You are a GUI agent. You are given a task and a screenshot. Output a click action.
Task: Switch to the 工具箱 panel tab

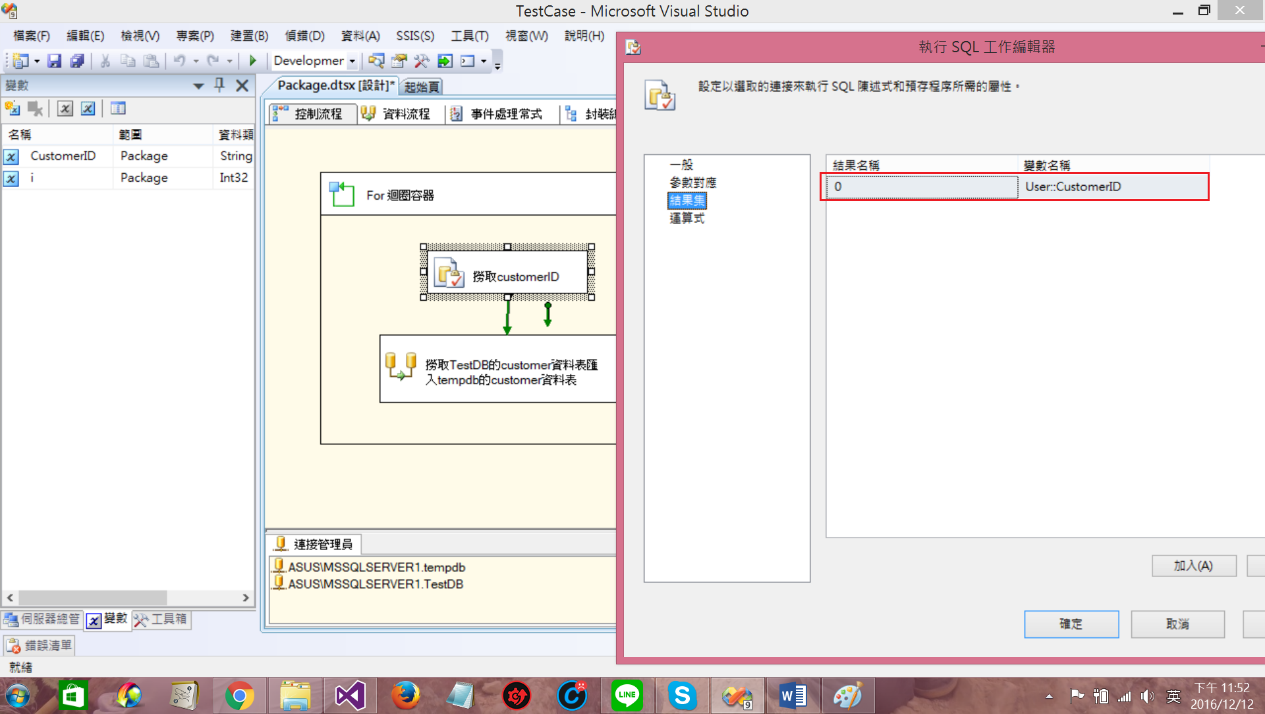[160, 619]
